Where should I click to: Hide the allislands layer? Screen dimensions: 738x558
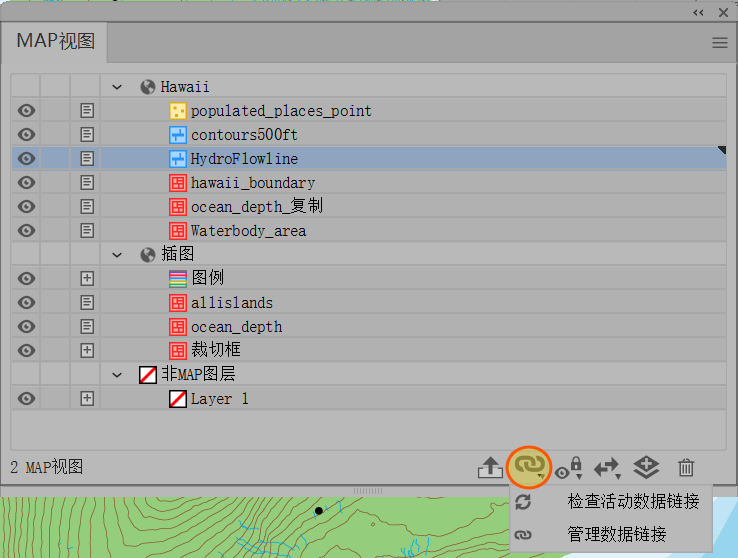26,303
